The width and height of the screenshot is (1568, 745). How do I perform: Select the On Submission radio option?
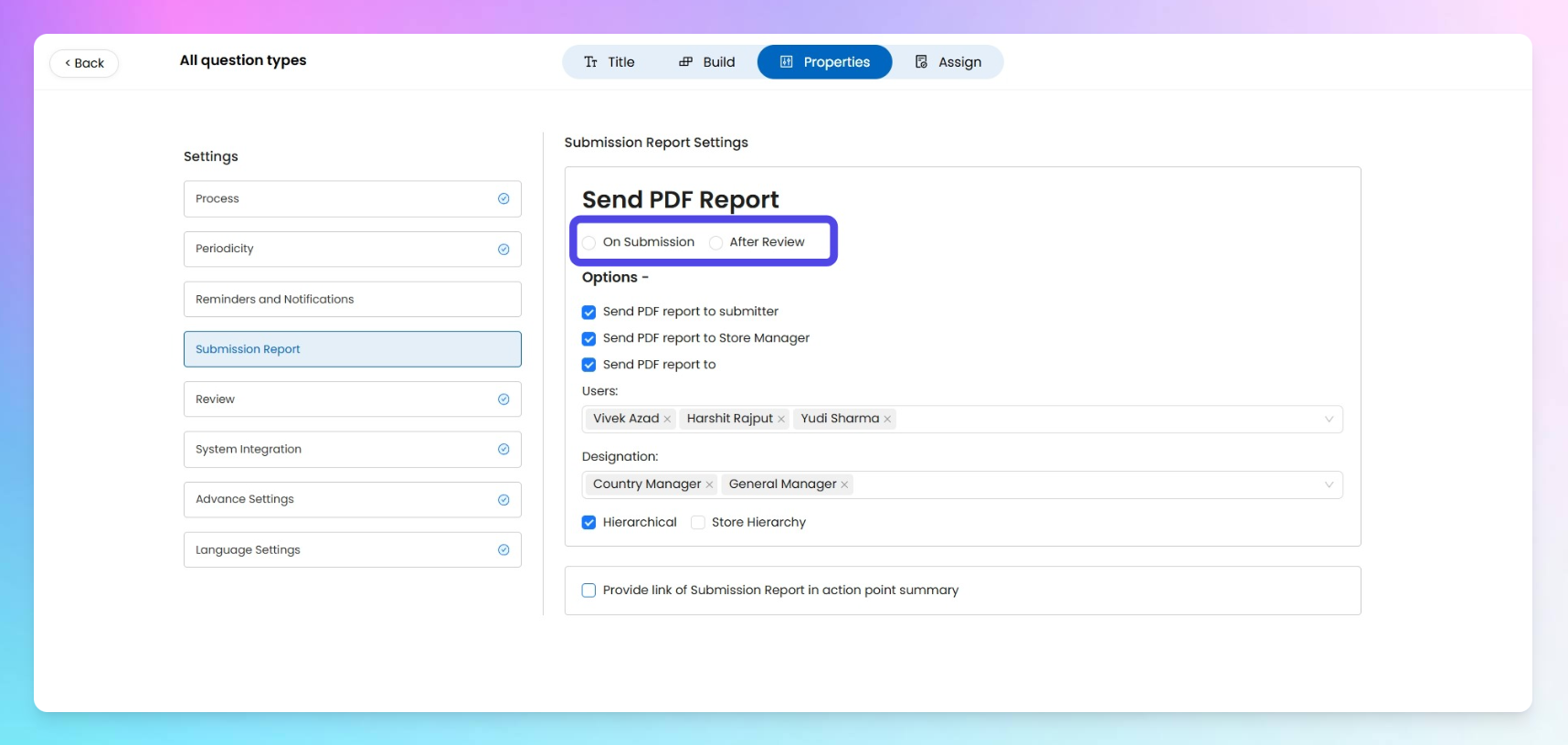coord(589,242)
